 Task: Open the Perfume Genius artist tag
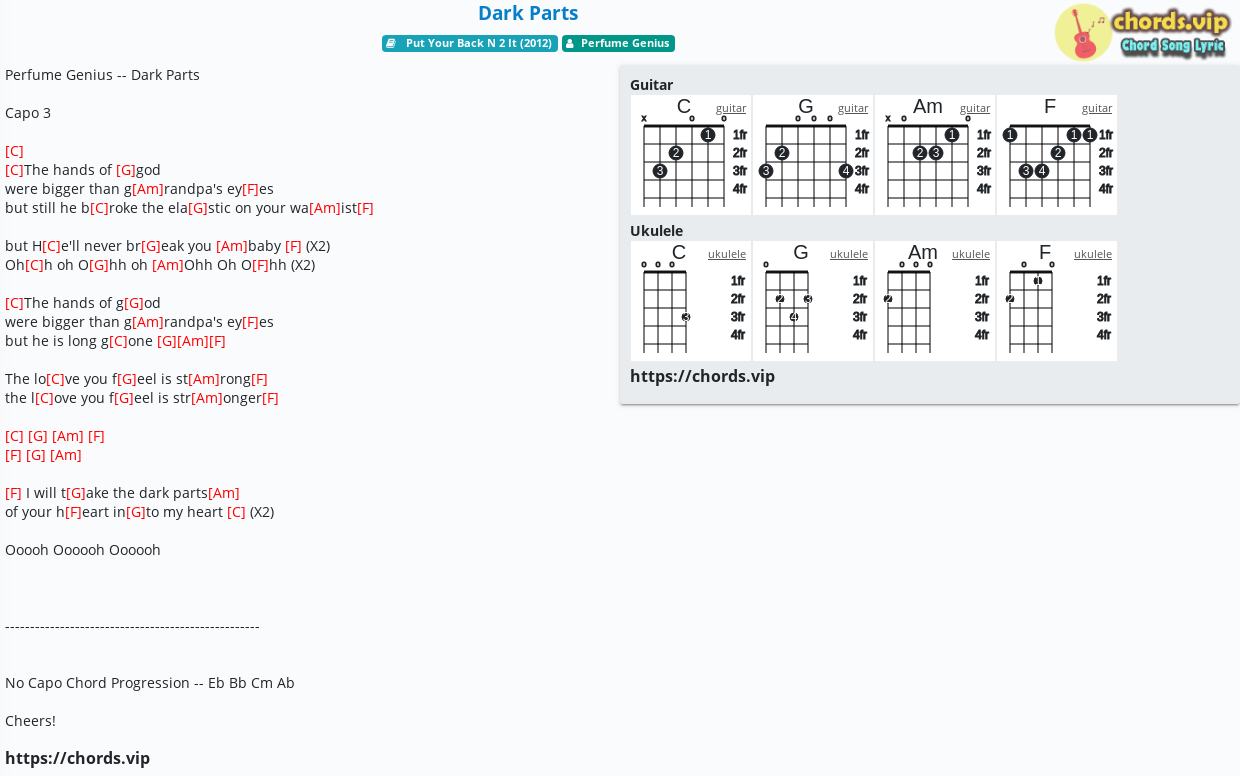[x=618, y=43]
